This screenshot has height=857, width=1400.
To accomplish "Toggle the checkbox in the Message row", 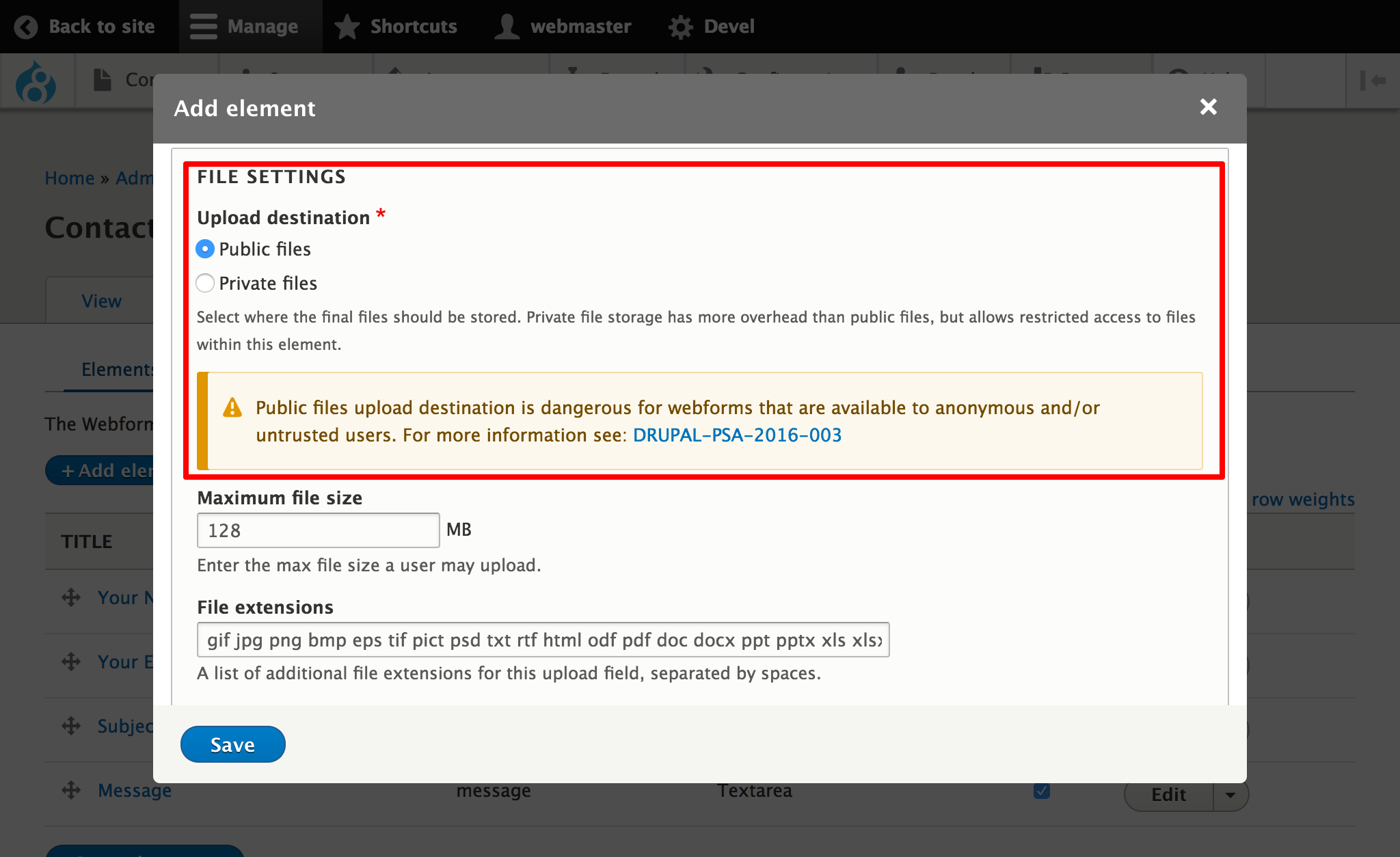I will [1041, 791].
